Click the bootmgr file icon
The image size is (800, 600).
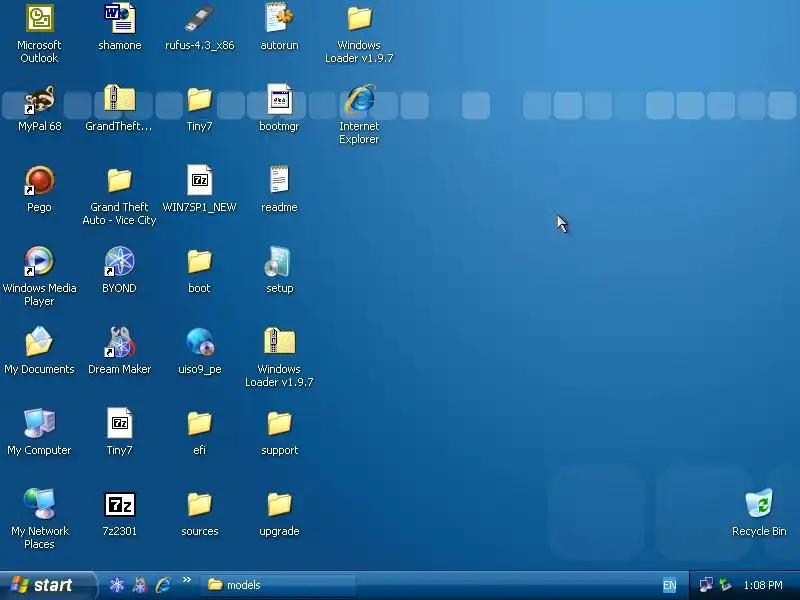pos(279,99)
